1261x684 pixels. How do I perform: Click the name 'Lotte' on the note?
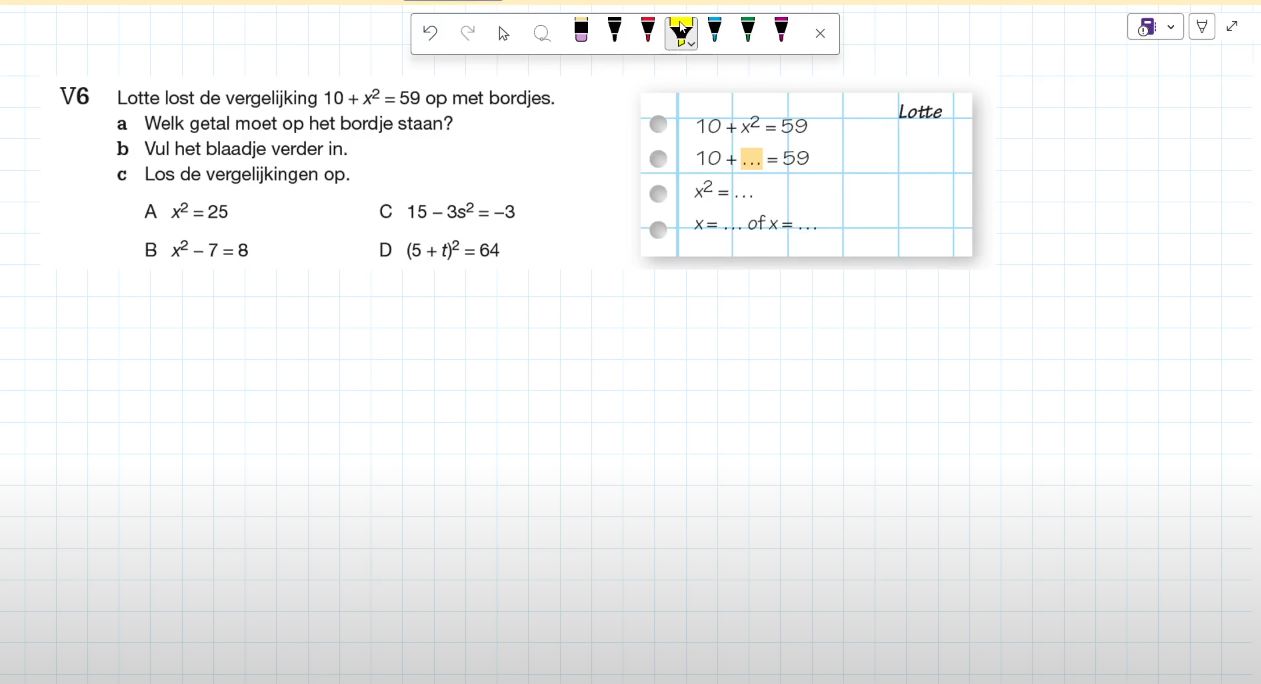pyautogui.click(x=920, y=112)
